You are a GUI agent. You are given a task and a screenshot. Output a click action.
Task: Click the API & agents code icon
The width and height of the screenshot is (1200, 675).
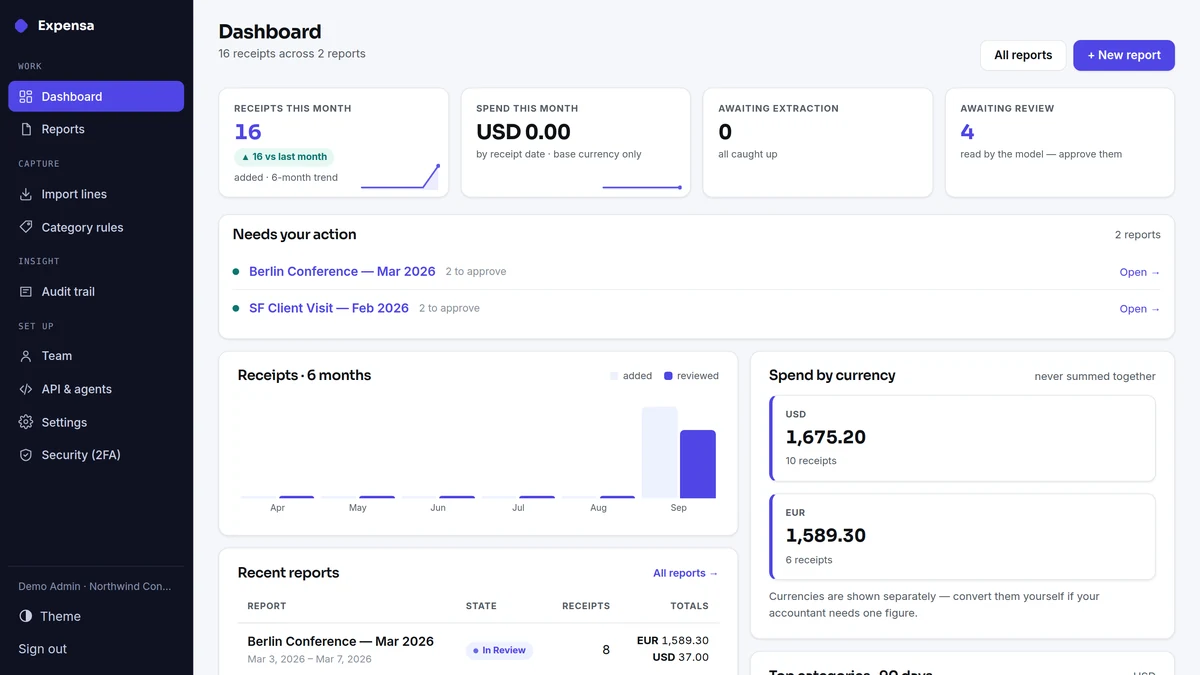click(26, 389)
